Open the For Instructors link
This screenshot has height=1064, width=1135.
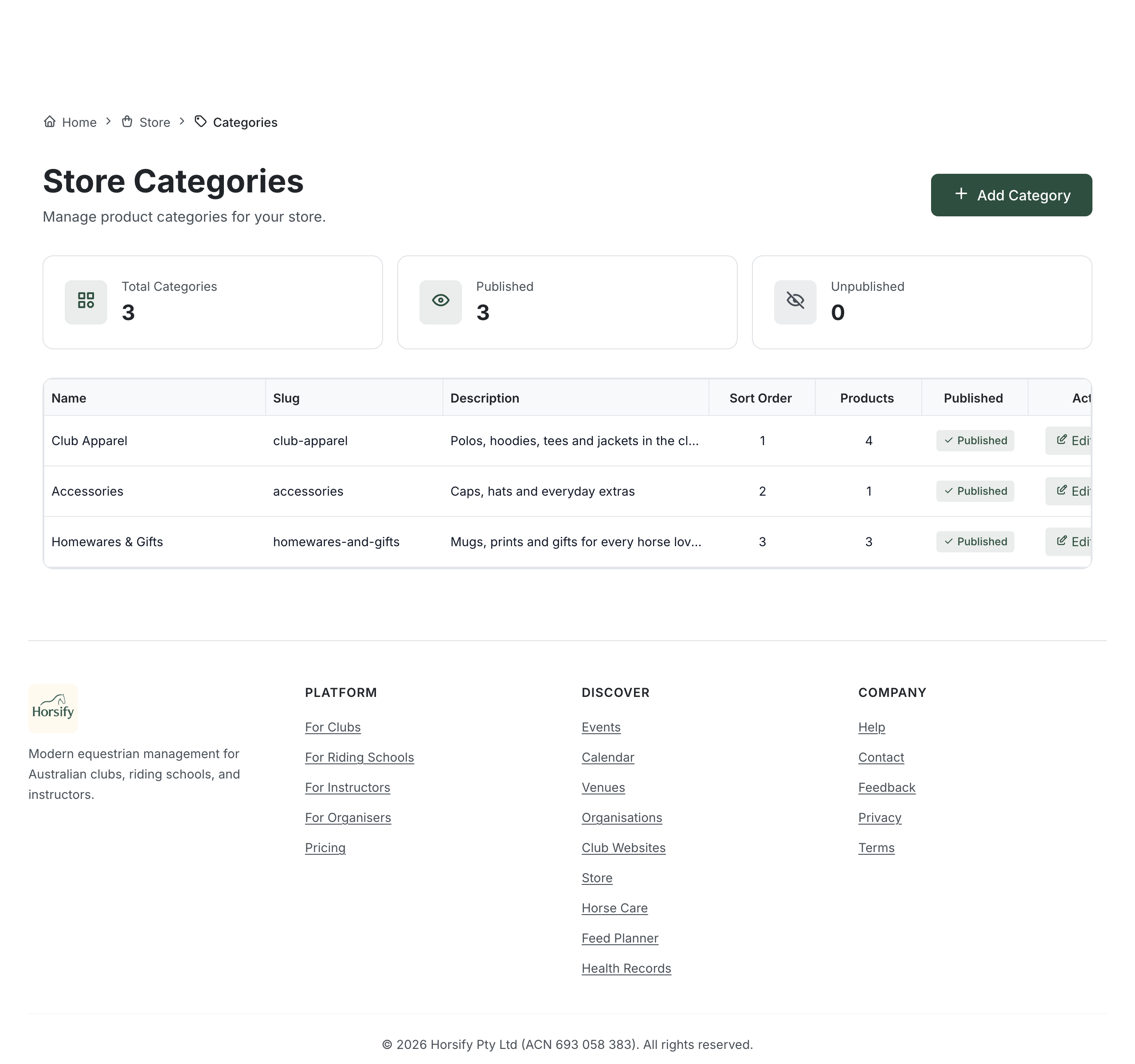click(x=347, y=788)
